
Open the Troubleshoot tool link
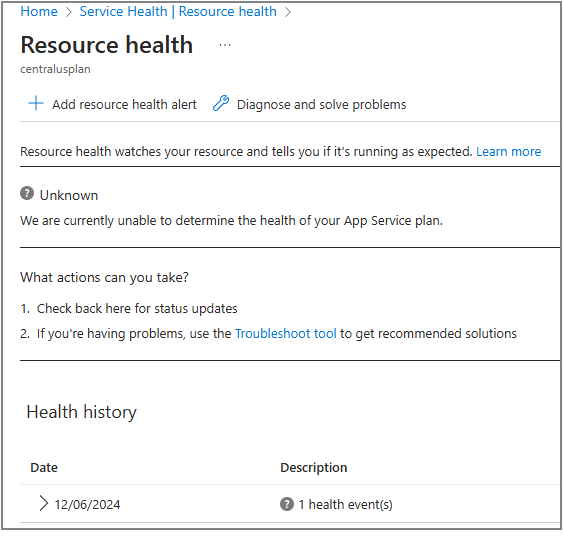click(285, 334)
